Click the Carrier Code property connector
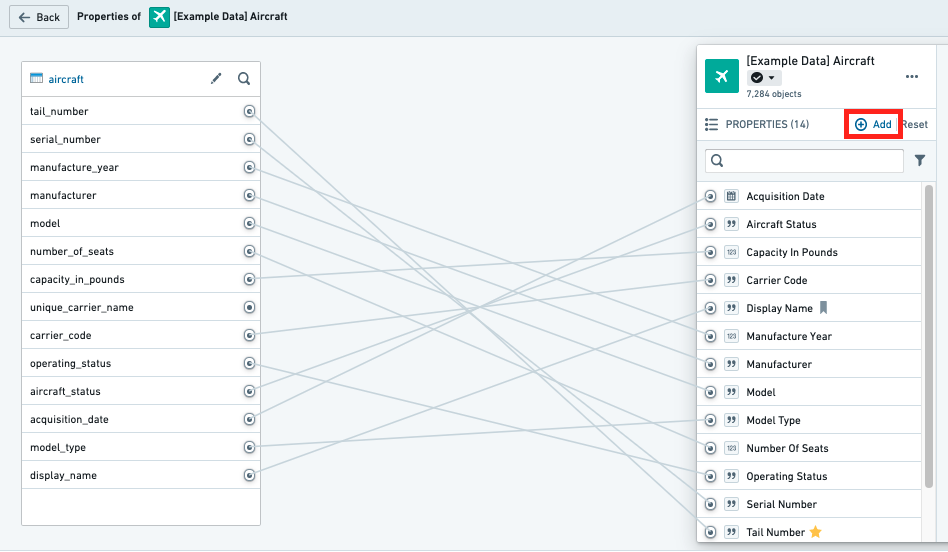The height and width of the screenshot is (552, 948). coord(710,281)
